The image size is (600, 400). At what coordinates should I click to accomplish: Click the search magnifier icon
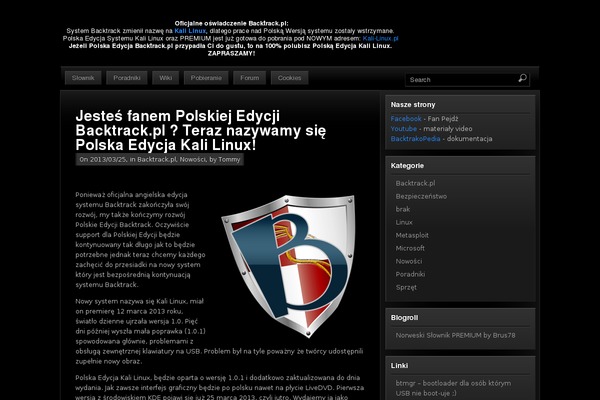tap(522, 78)
